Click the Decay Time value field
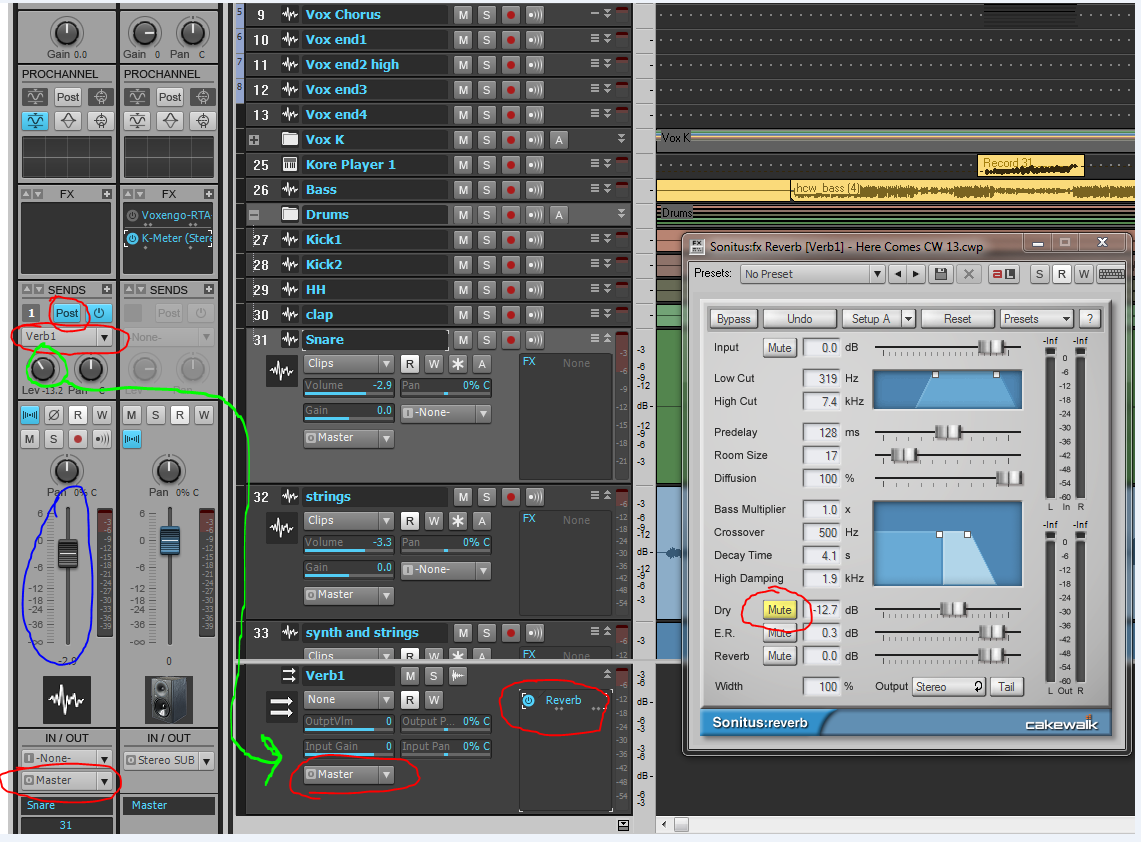The height and width of the screenshot is (842, 1141). click(x=820, y=555)
